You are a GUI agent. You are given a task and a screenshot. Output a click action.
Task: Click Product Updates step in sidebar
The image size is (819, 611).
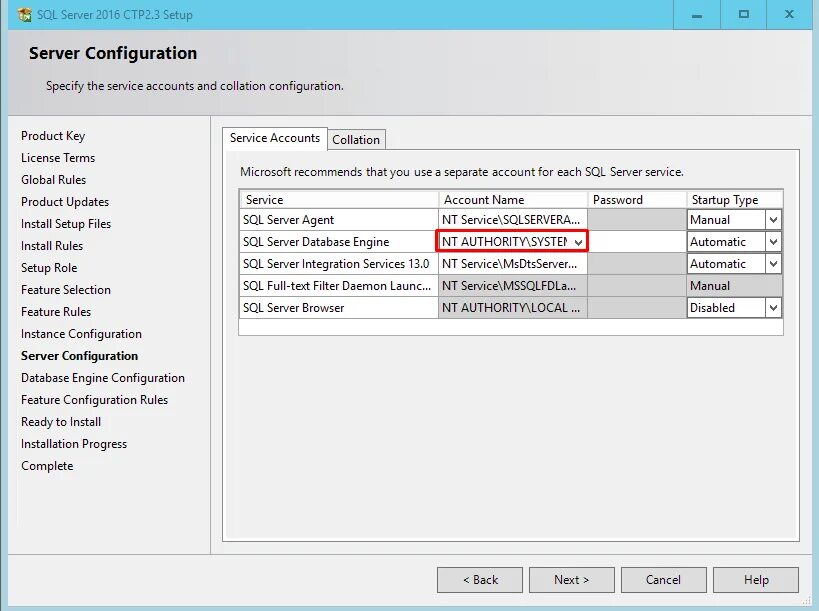click(65, 202)
